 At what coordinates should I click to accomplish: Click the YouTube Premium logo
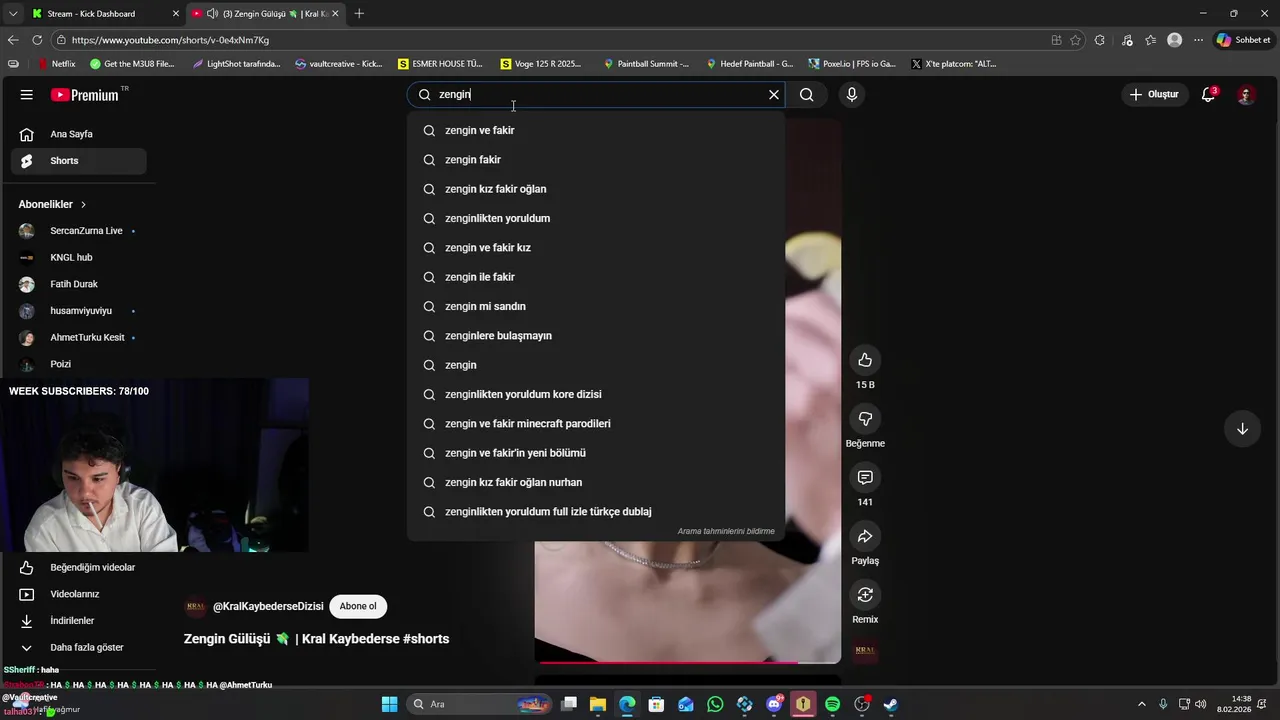[85, 95]
